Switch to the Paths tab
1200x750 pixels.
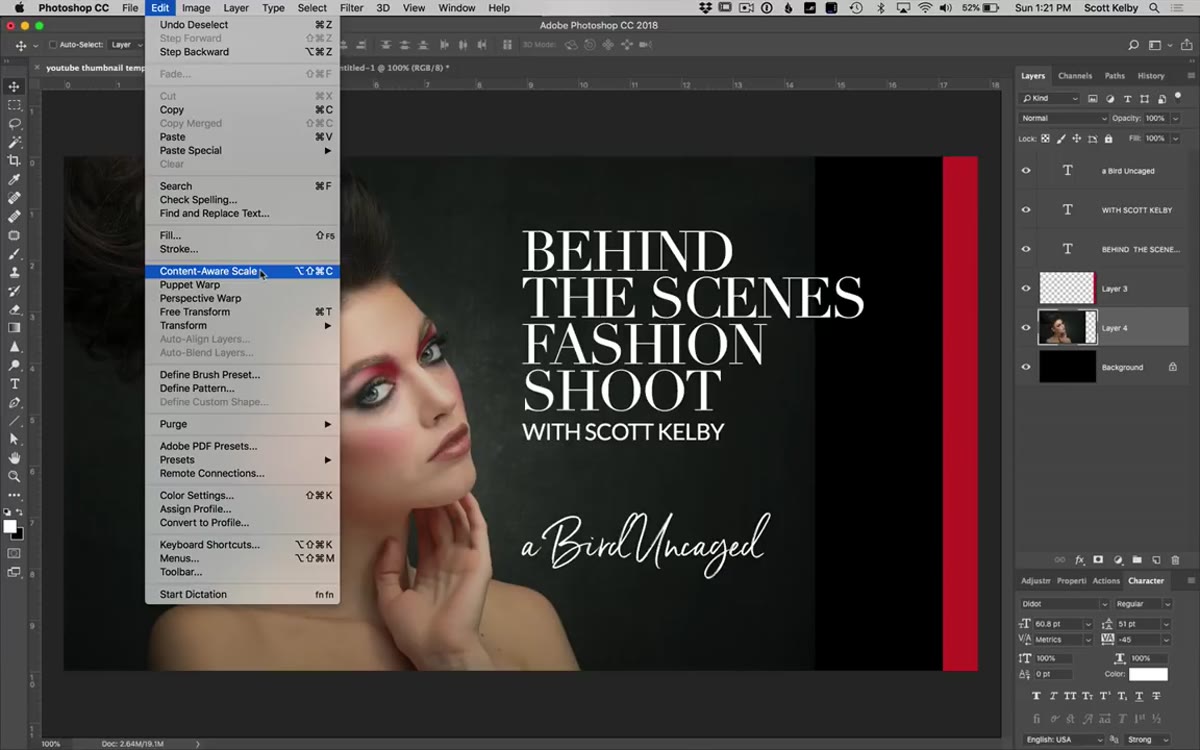click(x=1115, y=76)
